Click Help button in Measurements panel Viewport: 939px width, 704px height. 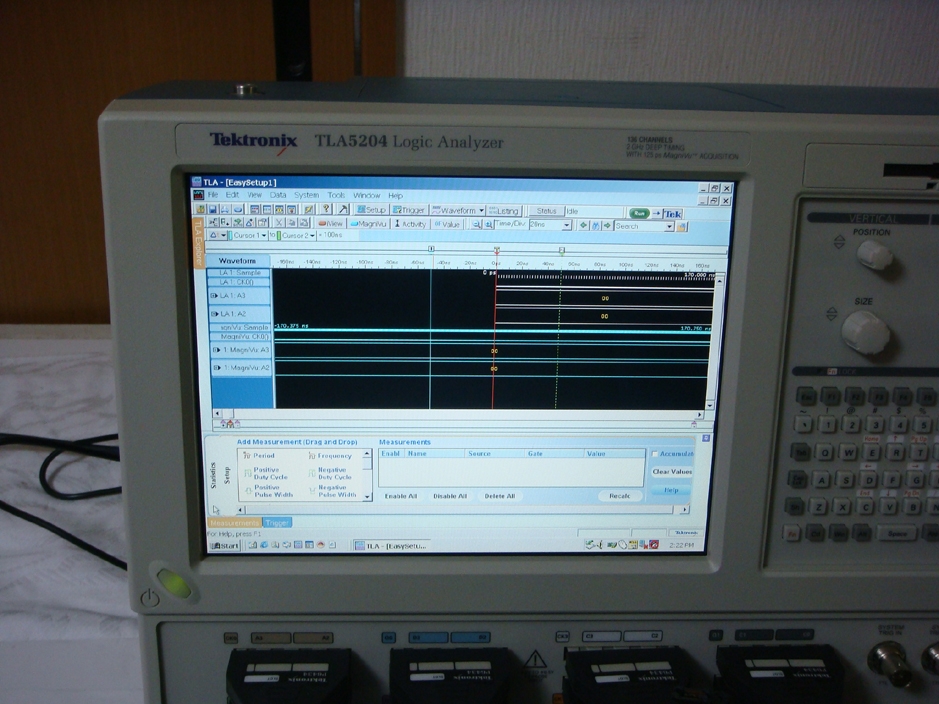(671, 490)
